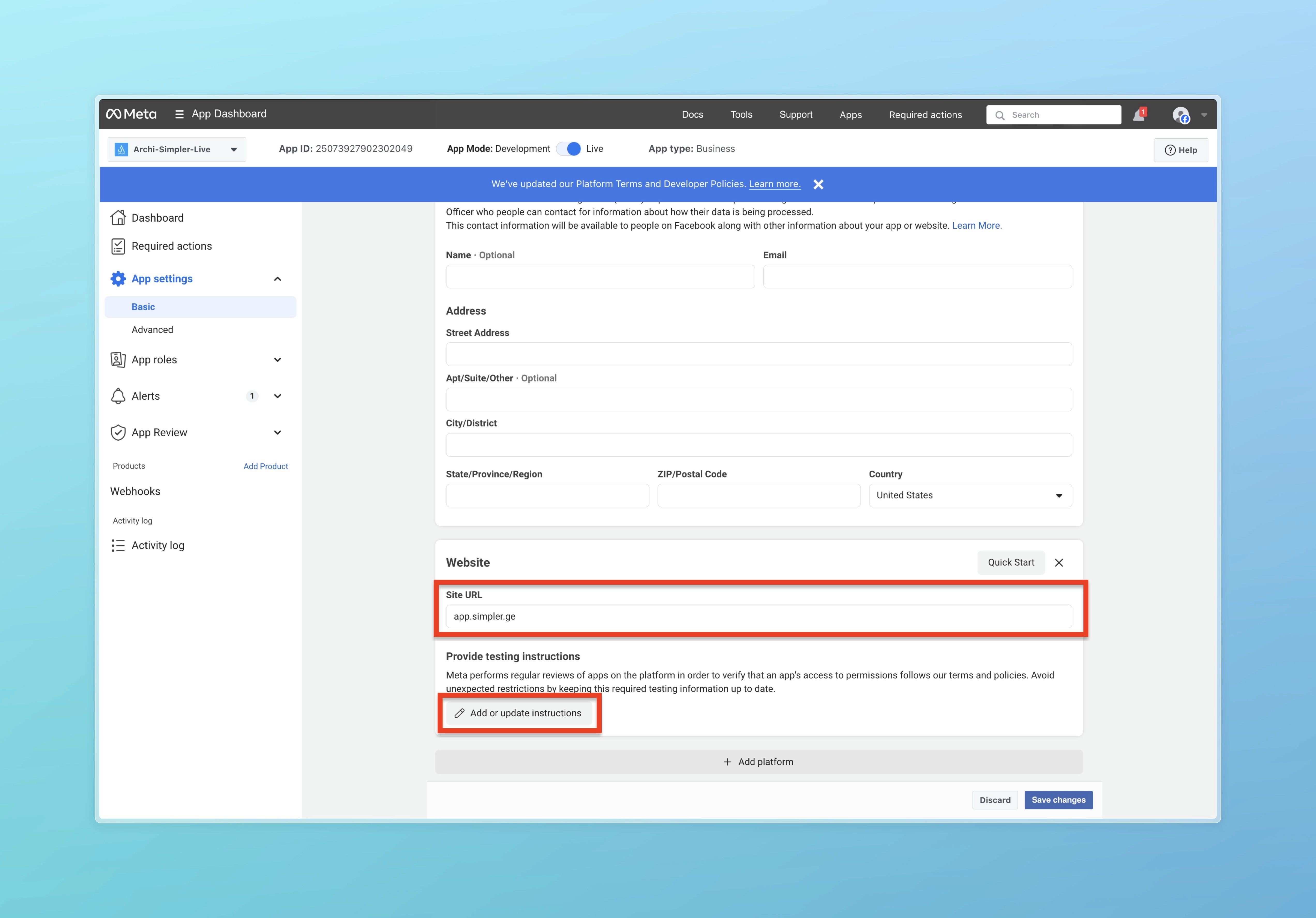Open the Docs menu in top bar
This screenshot has width=1316, height=918.
point(692,115)
